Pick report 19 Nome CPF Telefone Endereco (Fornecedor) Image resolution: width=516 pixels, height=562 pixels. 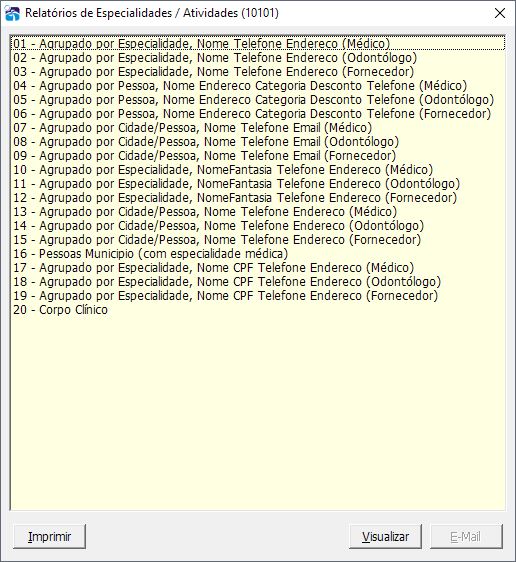click(258, 295)
